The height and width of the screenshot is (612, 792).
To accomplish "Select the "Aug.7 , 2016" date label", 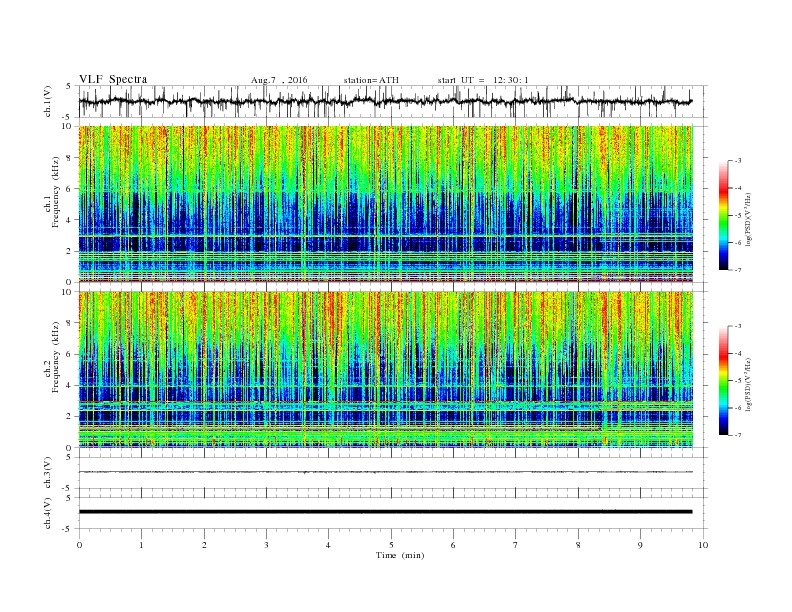I will [x=279, y=80].
